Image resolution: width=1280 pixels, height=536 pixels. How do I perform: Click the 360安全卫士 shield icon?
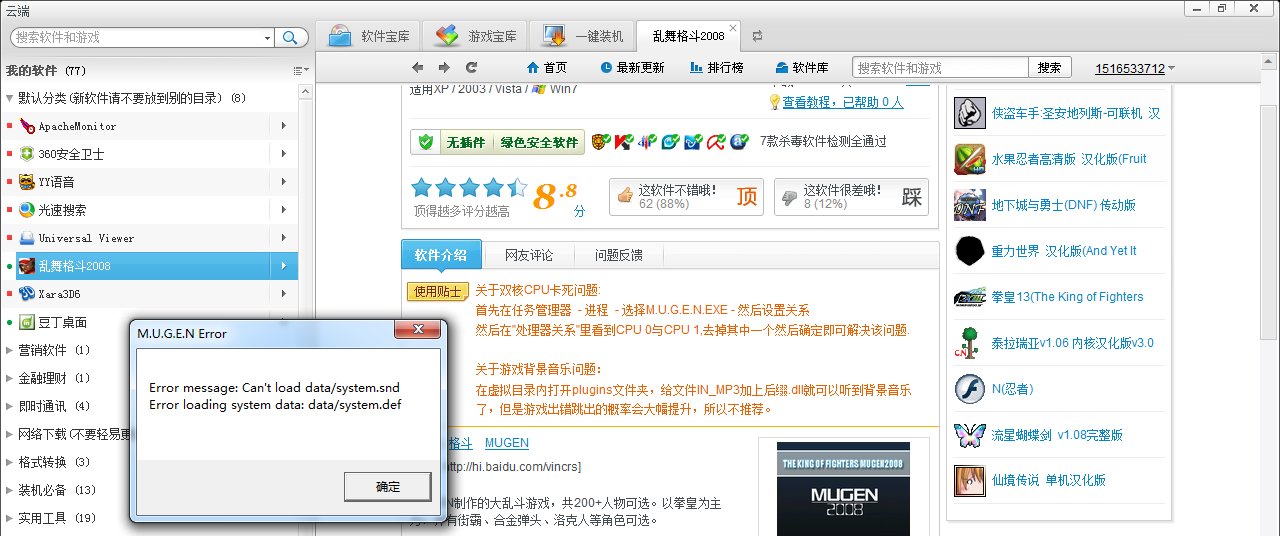pyautogui.click(x=26, y=154)
